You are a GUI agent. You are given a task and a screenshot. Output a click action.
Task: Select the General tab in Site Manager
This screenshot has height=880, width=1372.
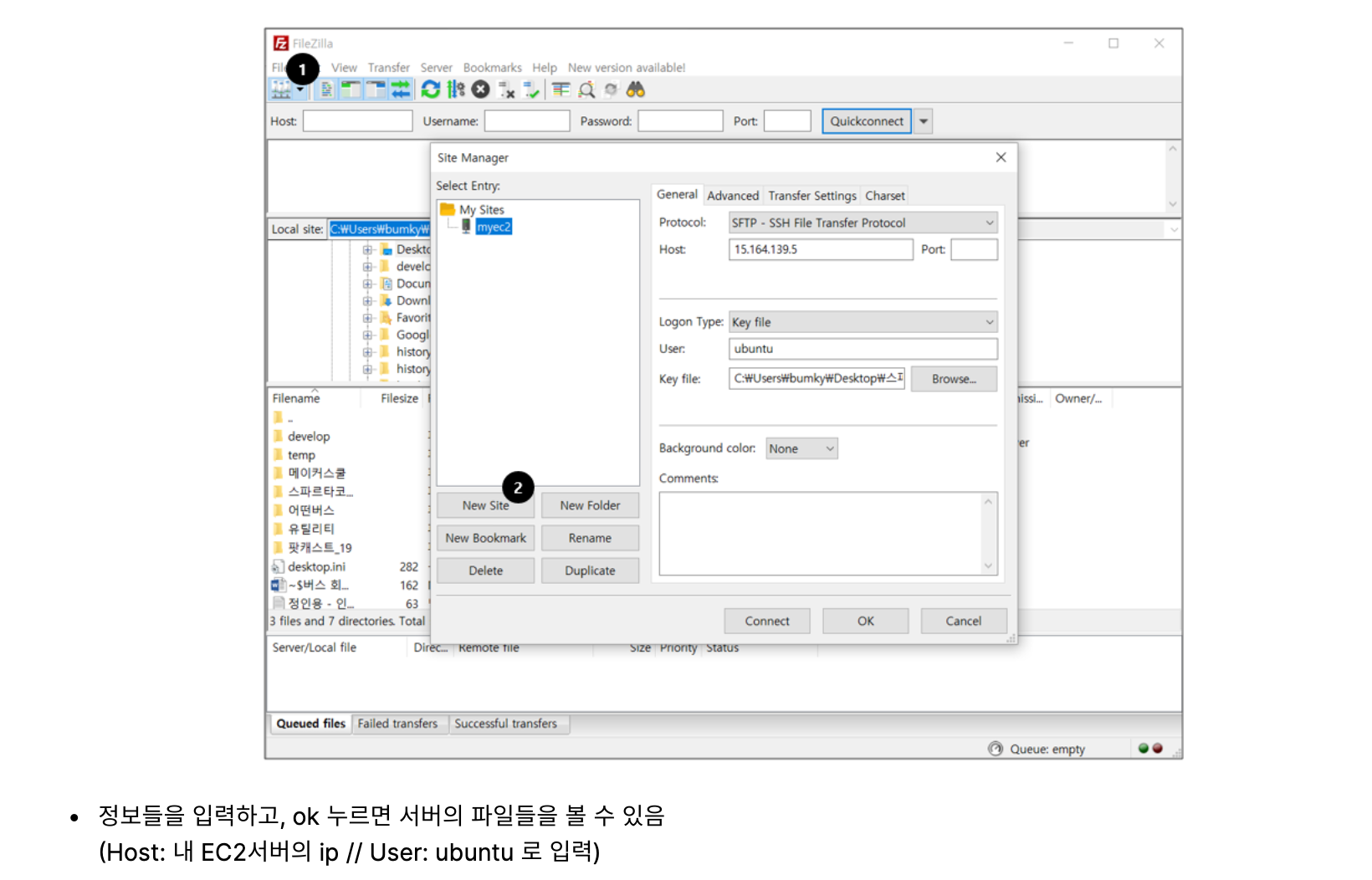(677, 194)
